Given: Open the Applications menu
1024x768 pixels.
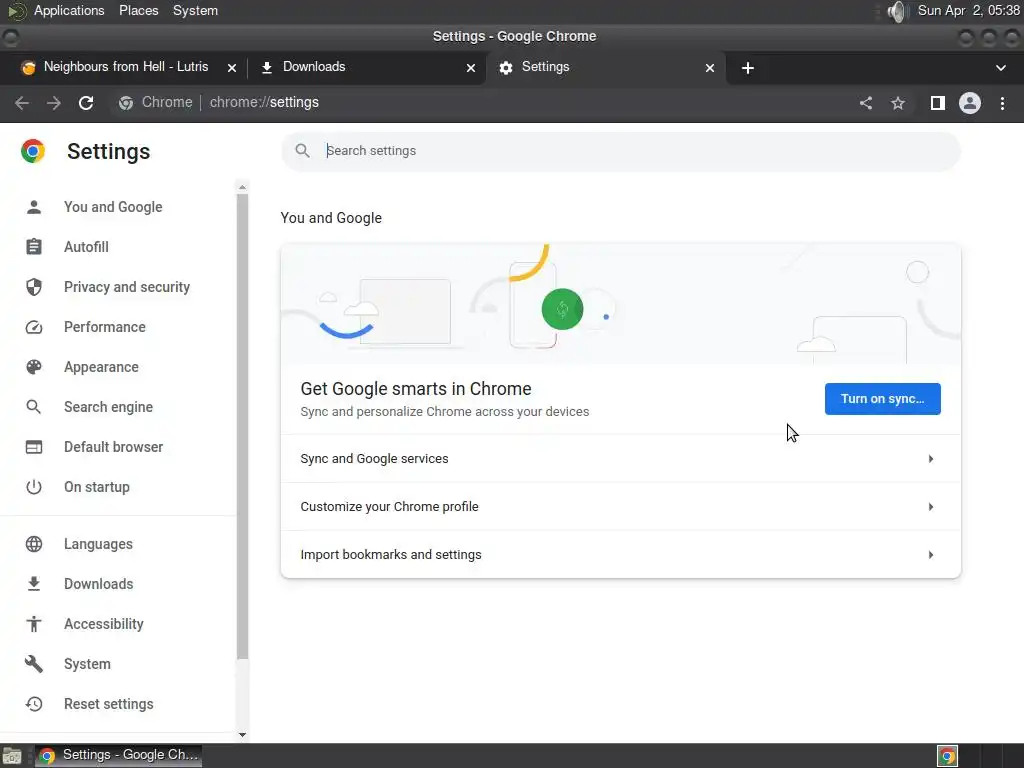Looking at the screenshot, I should (x=69, y=10).
